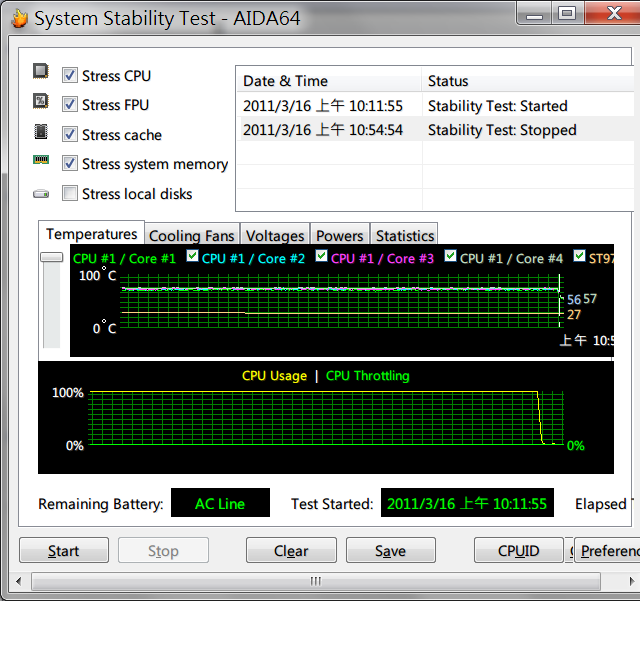
Task: Click the FPU percent chip icon
Action: click(x=40, y=101)
